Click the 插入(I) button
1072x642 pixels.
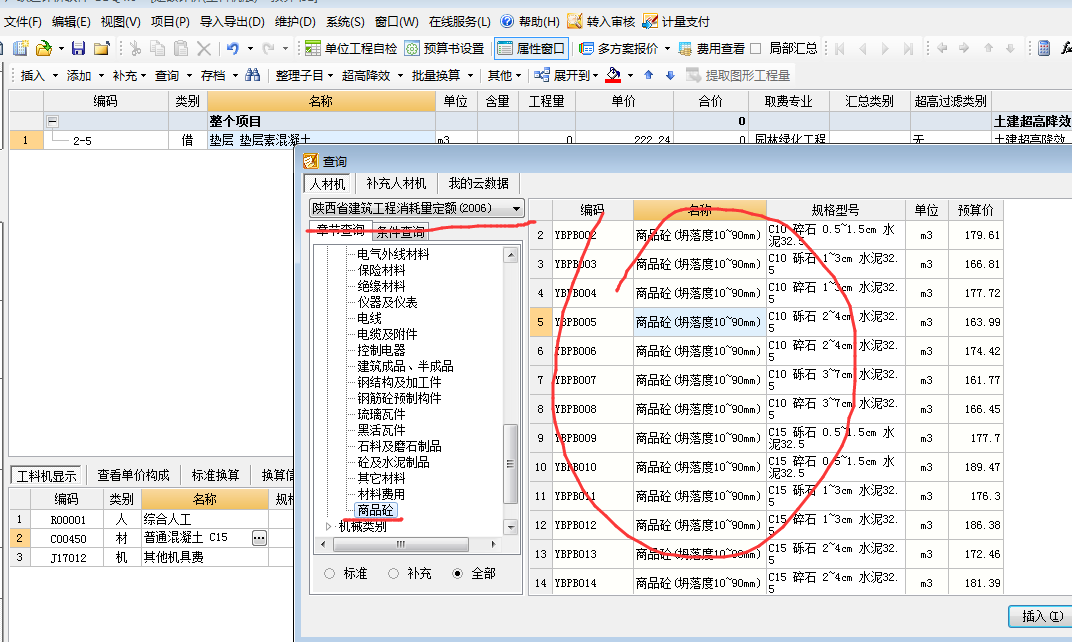(1042, 616)
